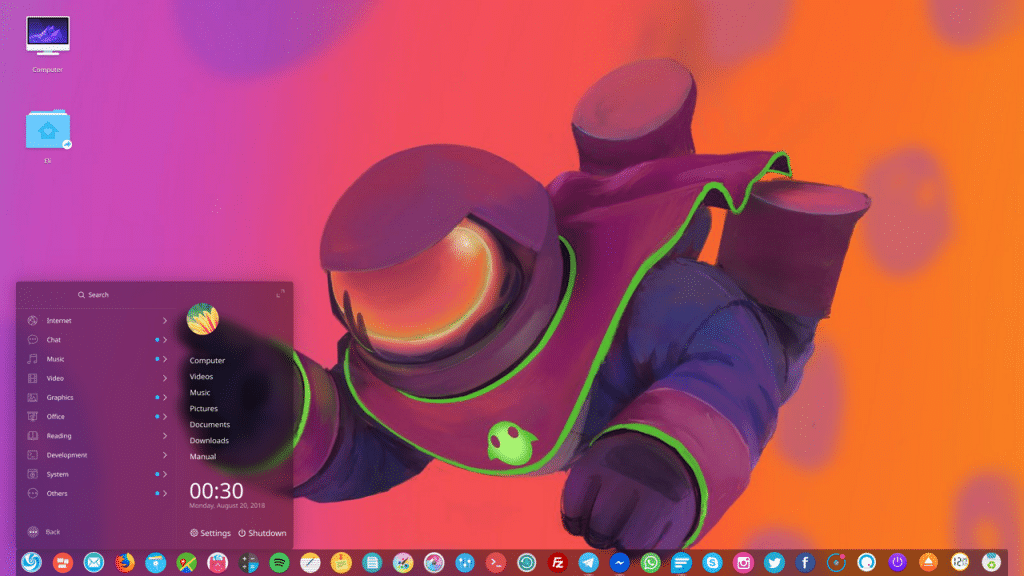Expand the Reading category chevron

click(x=165, y=436)
